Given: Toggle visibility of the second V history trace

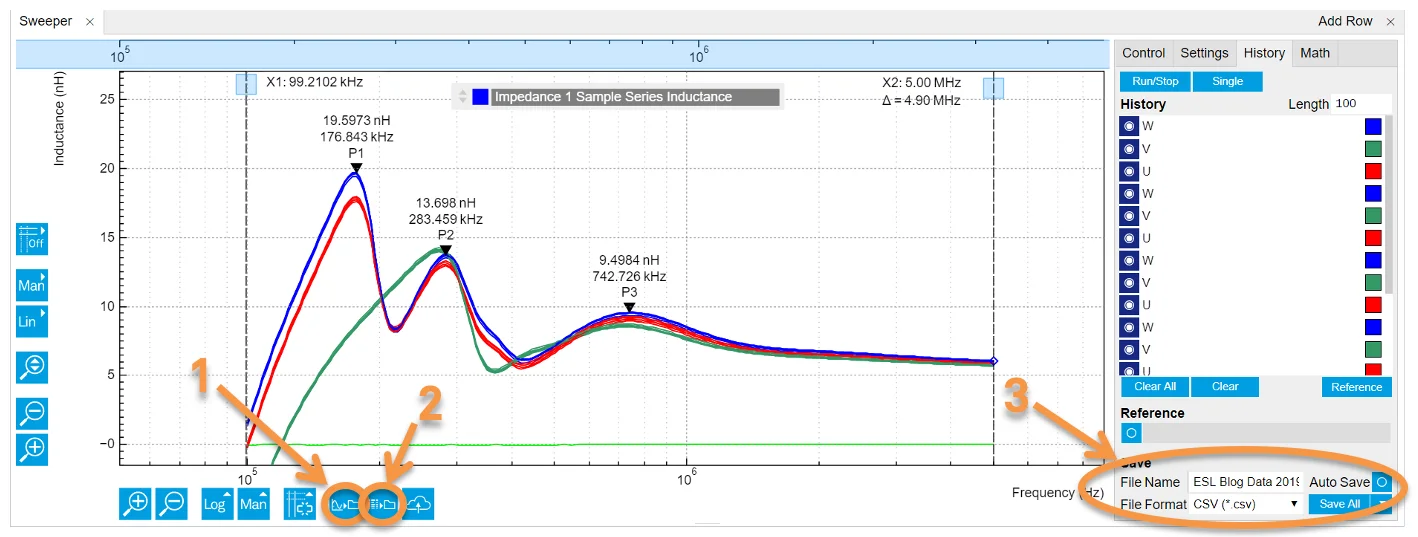Looking at the screenshot, I should coord(1129,215).
